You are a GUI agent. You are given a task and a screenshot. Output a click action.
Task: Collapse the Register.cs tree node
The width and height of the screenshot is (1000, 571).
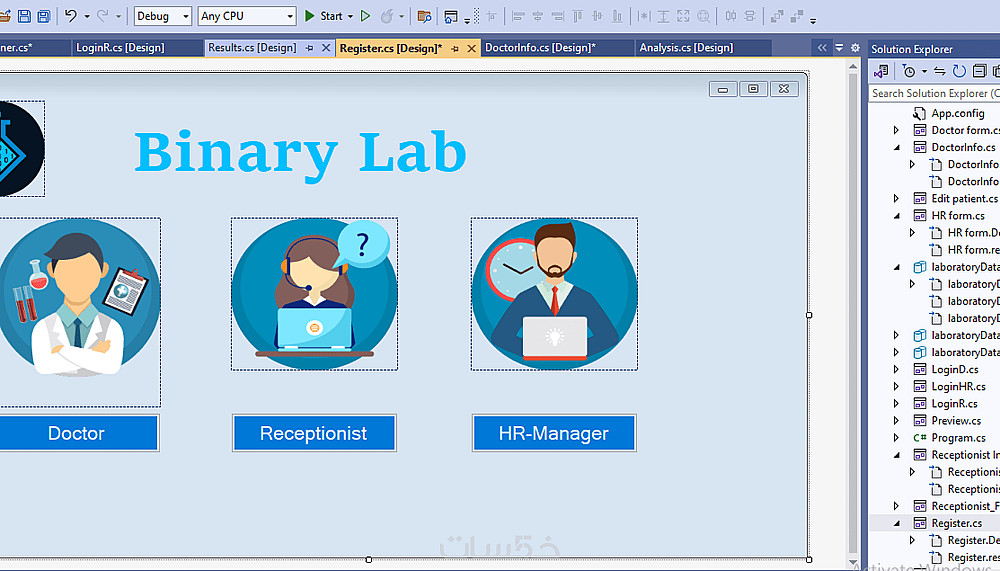click(897, 523)
